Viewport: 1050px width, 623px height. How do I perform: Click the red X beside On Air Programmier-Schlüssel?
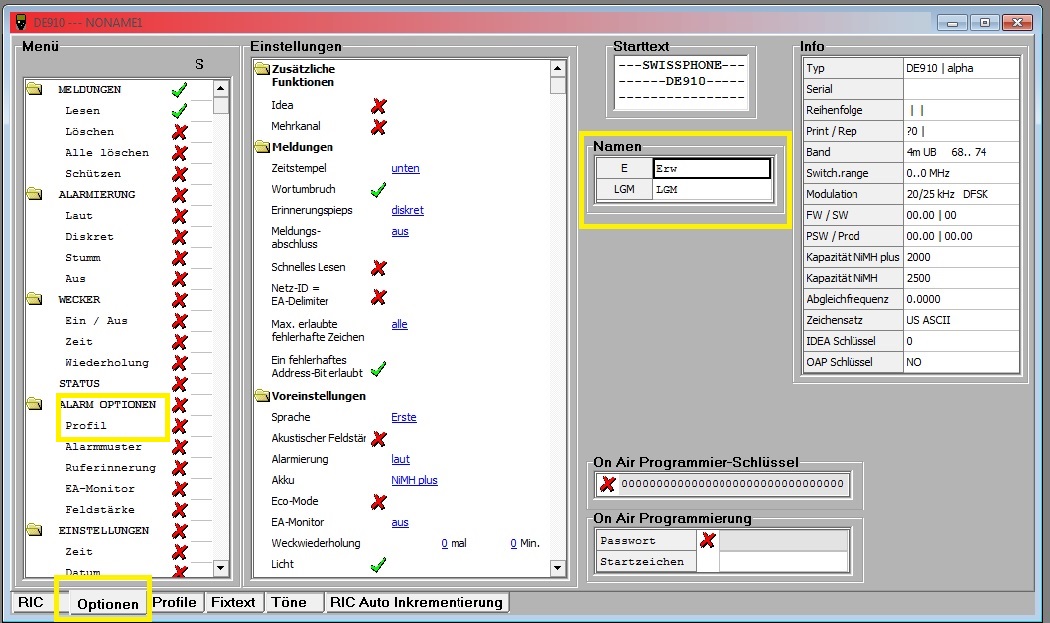pos(607,485)
